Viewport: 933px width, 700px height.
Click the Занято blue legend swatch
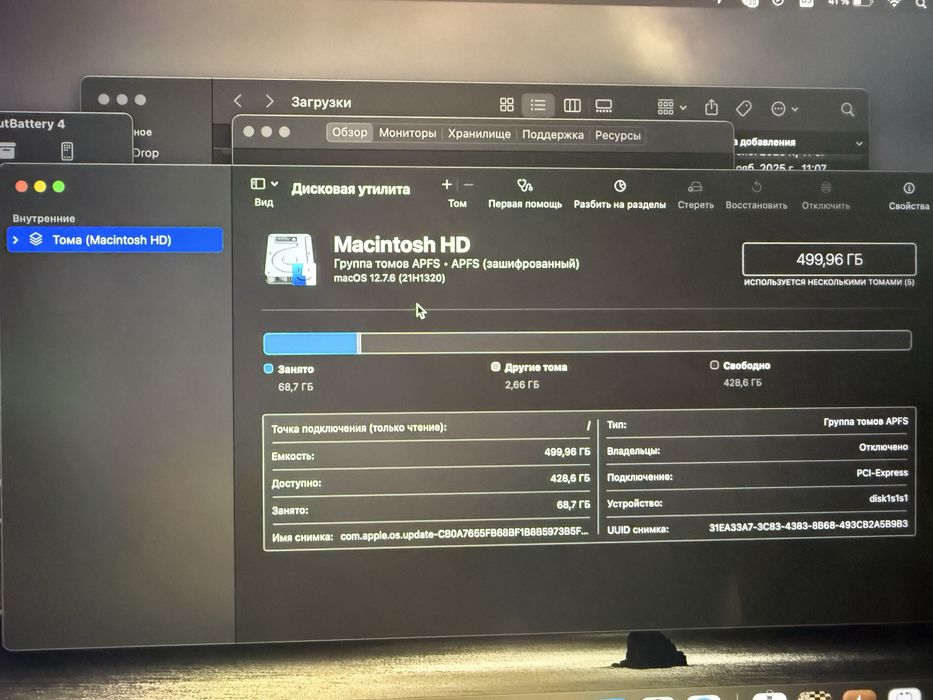[x=268, y=369]
